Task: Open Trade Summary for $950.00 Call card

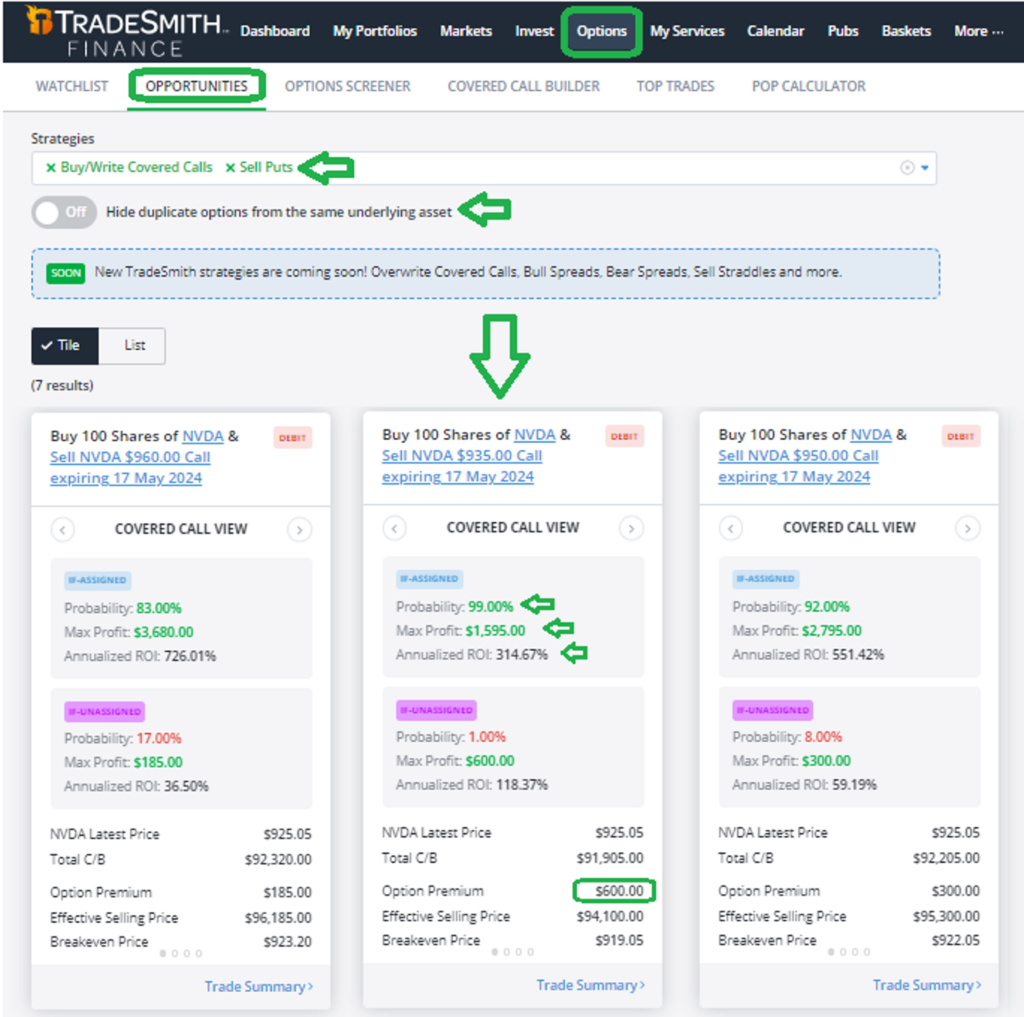Action: (927, 985)
